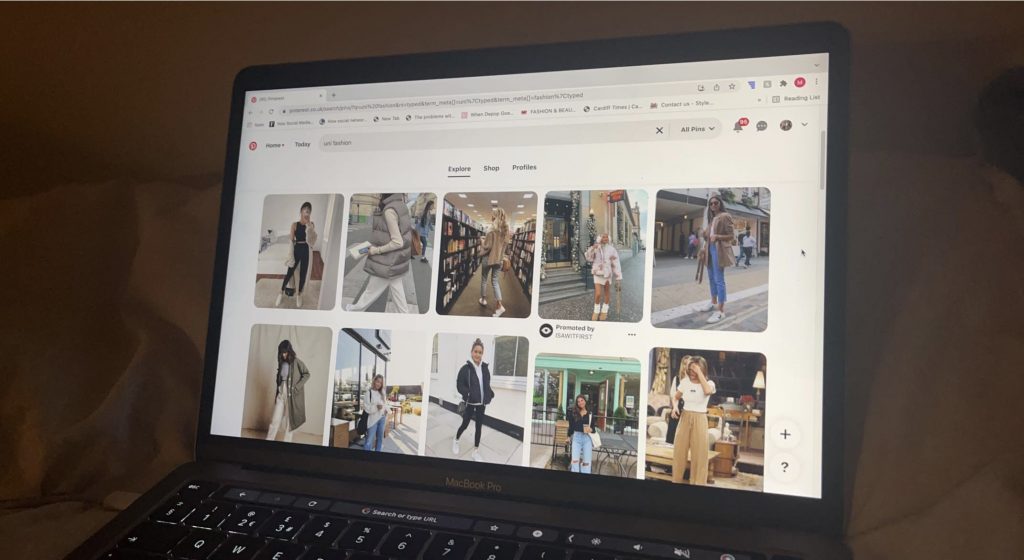Expand the All Pins filter dropdown

698,130
